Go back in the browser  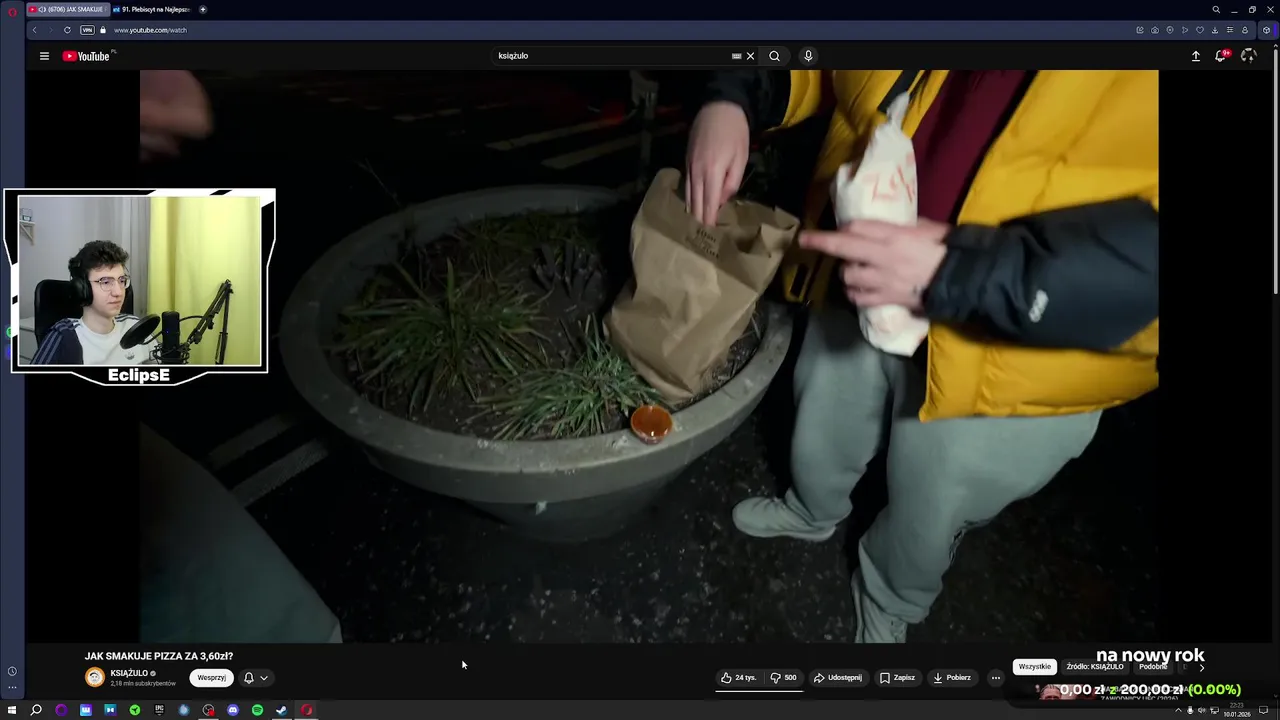pyautogui.click(x=34, y=30)
